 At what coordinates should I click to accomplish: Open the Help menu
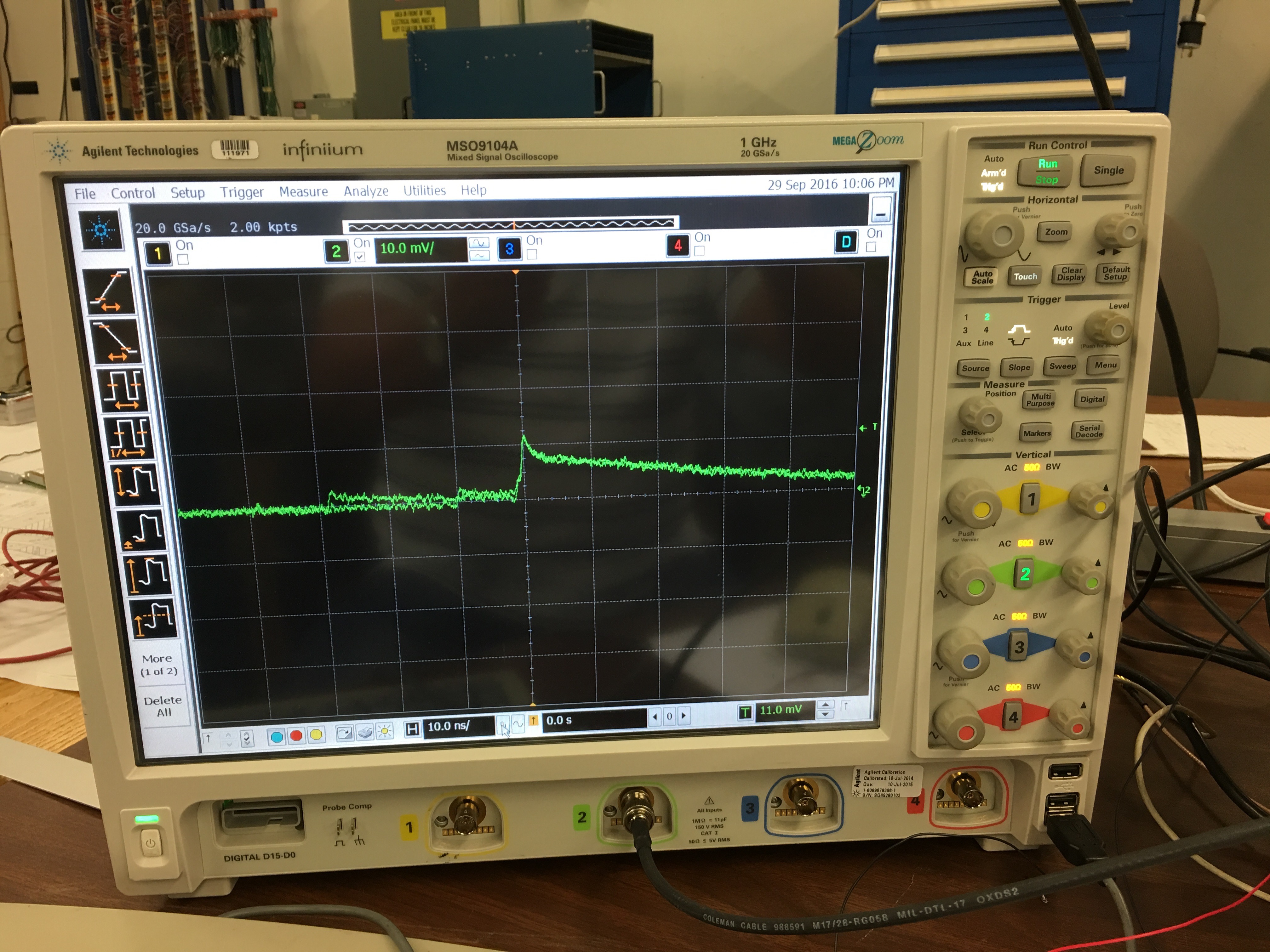pyautogui.click(x=473, y=190)
